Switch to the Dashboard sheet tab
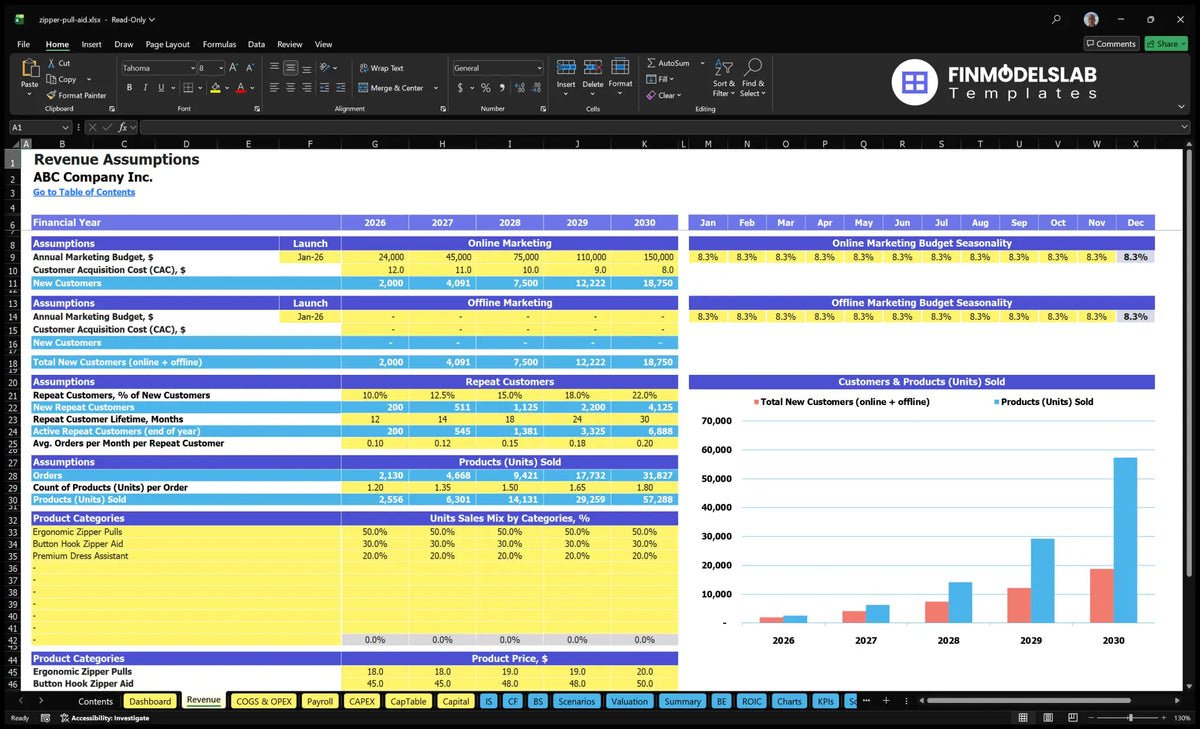This screenshot has height=729, width=1200. [x=150, y=701]
